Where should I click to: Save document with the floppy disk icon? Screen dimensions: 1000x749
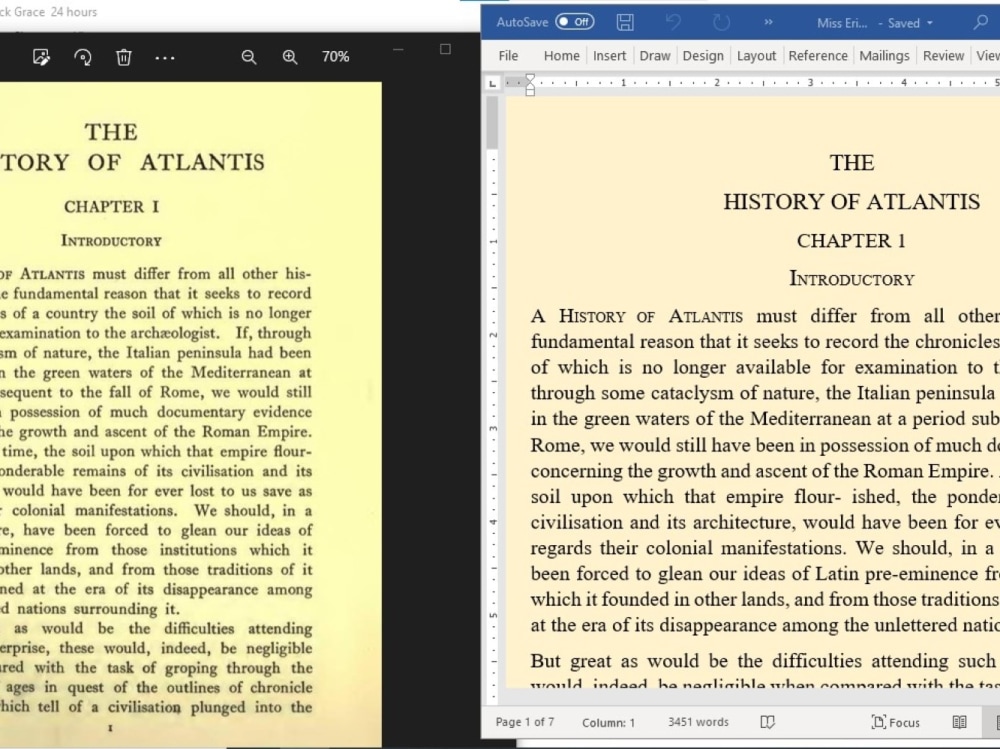[625, 22]
